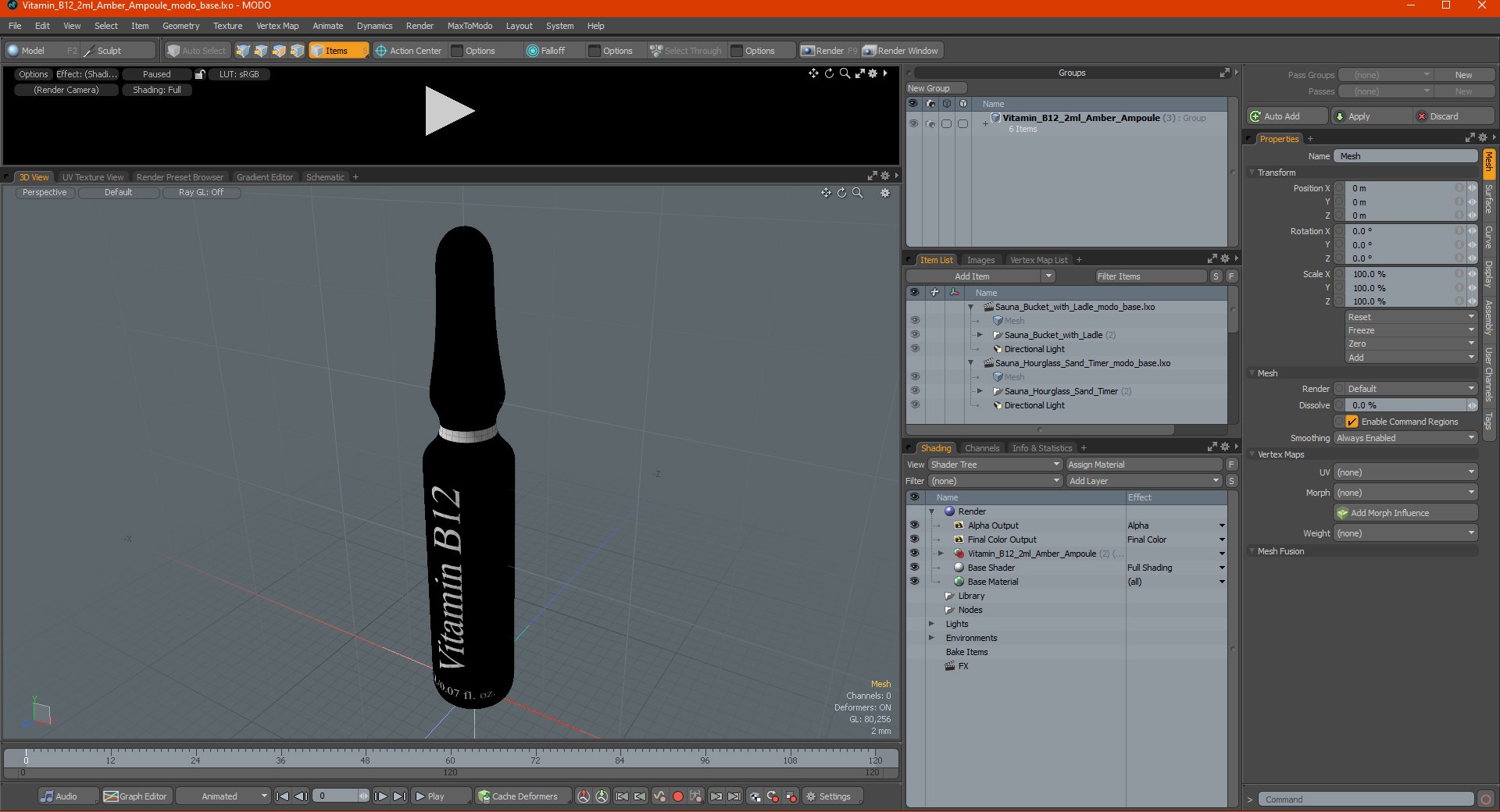Go to first frame in transport
The image size is (1500, 812).
283,796
